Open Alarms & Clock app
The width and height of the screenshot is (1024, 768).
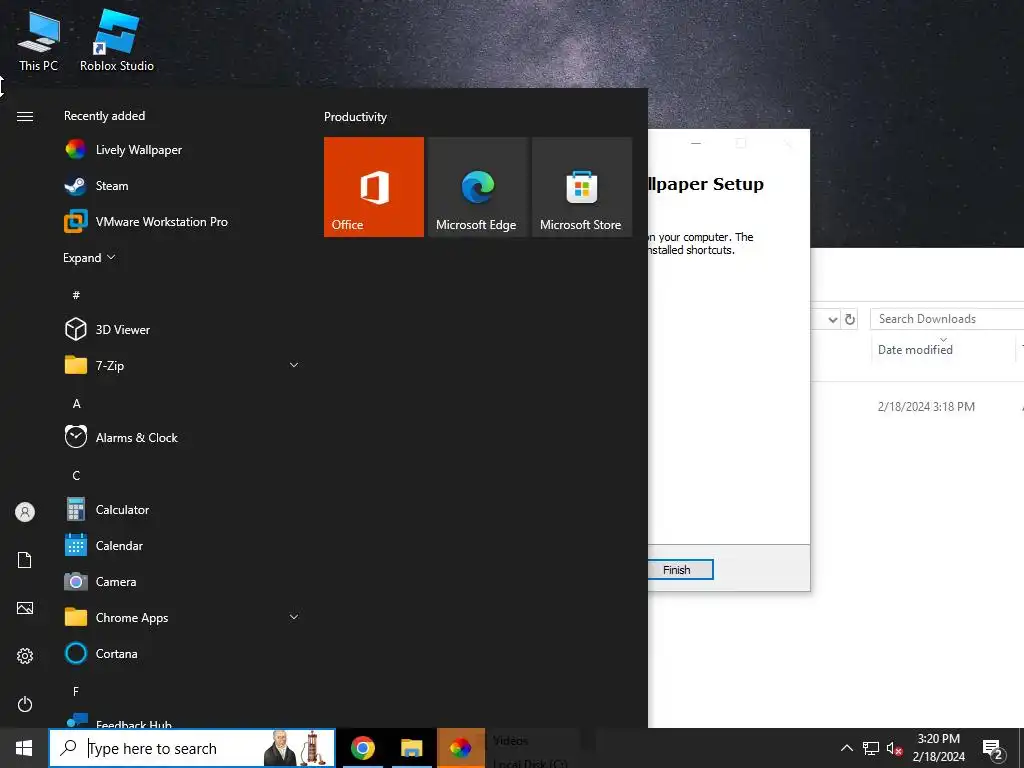tap(182, 437)
